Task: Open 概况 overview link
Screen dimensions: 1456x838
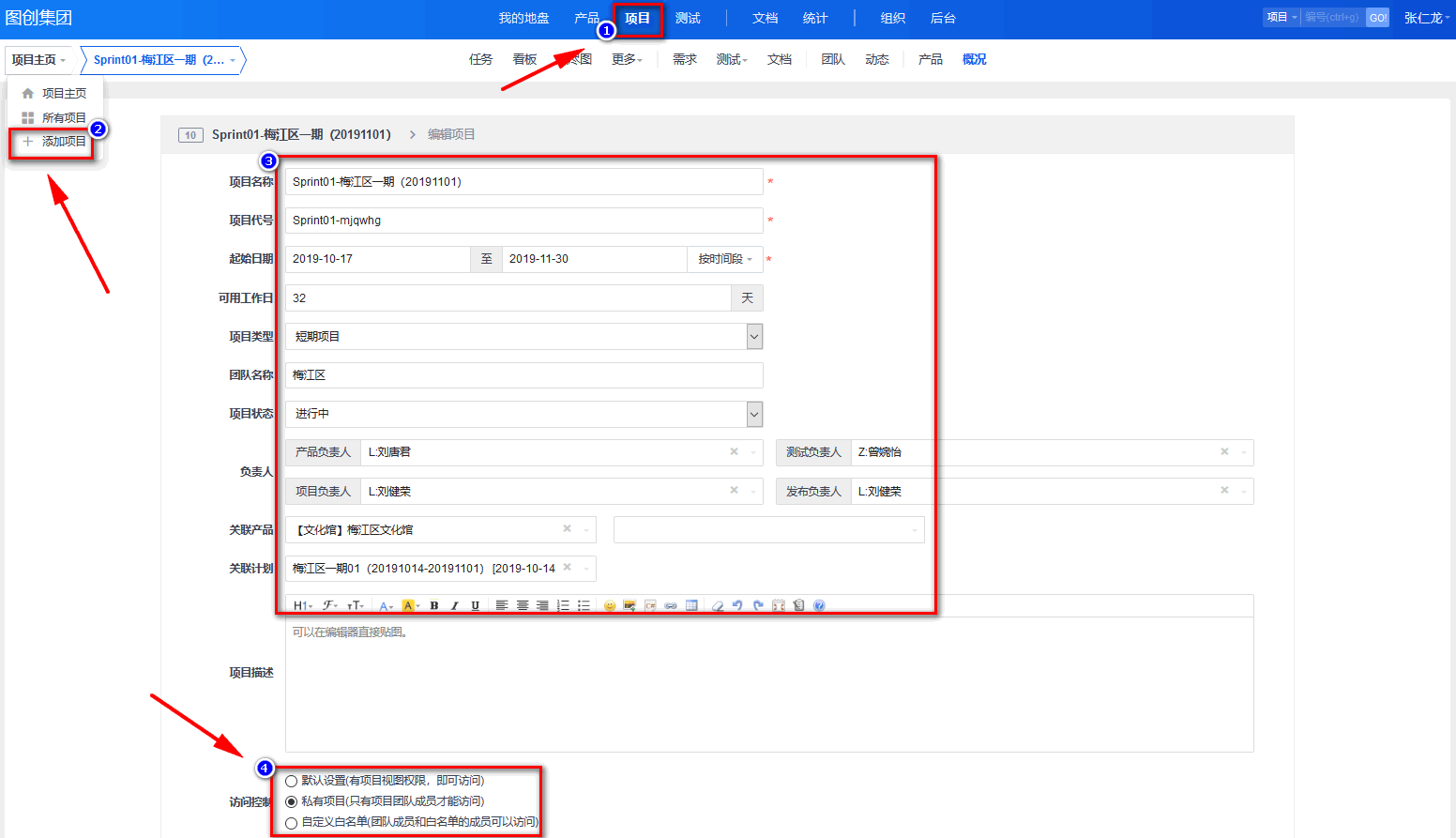Action: click(x=975, y=59)
